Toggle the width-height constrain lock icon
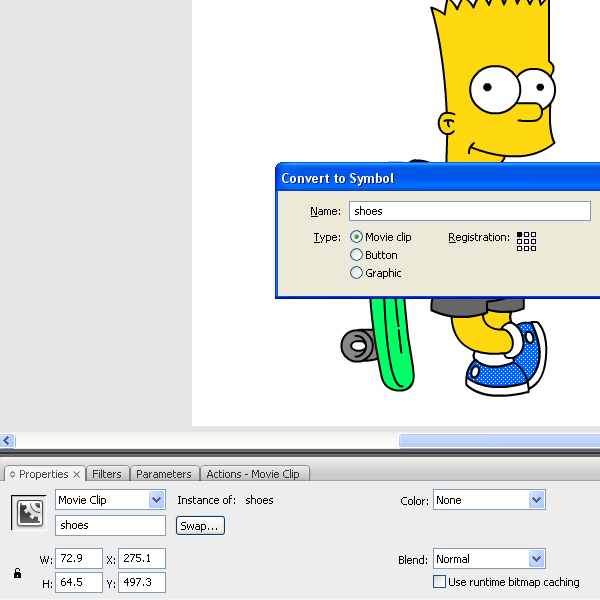This screenshot has width=600, height=600. (x=18, y=573)
